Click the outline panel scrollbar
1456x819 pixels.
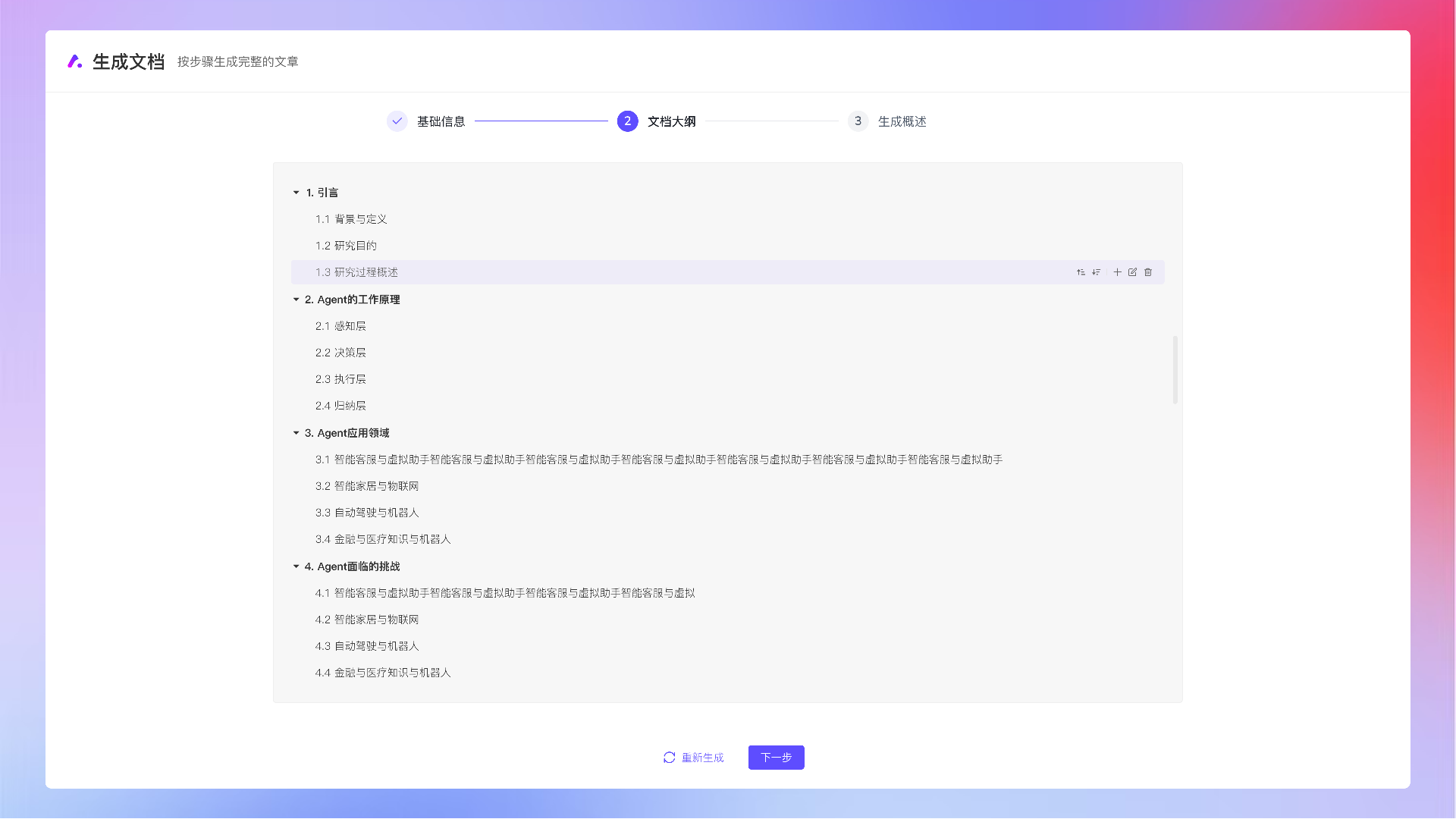pyautogui.click(x=1175, y=370)
